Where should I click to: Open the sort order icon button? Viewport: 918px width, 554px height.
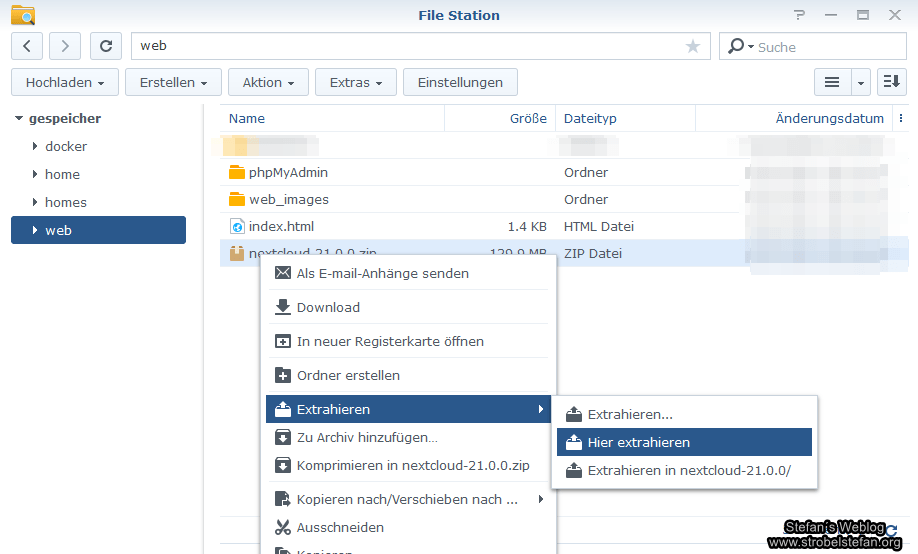892,82
